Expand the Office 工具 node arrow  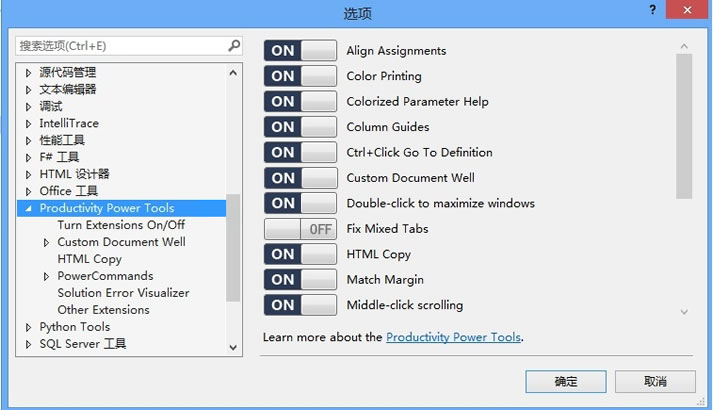[28, 191]
